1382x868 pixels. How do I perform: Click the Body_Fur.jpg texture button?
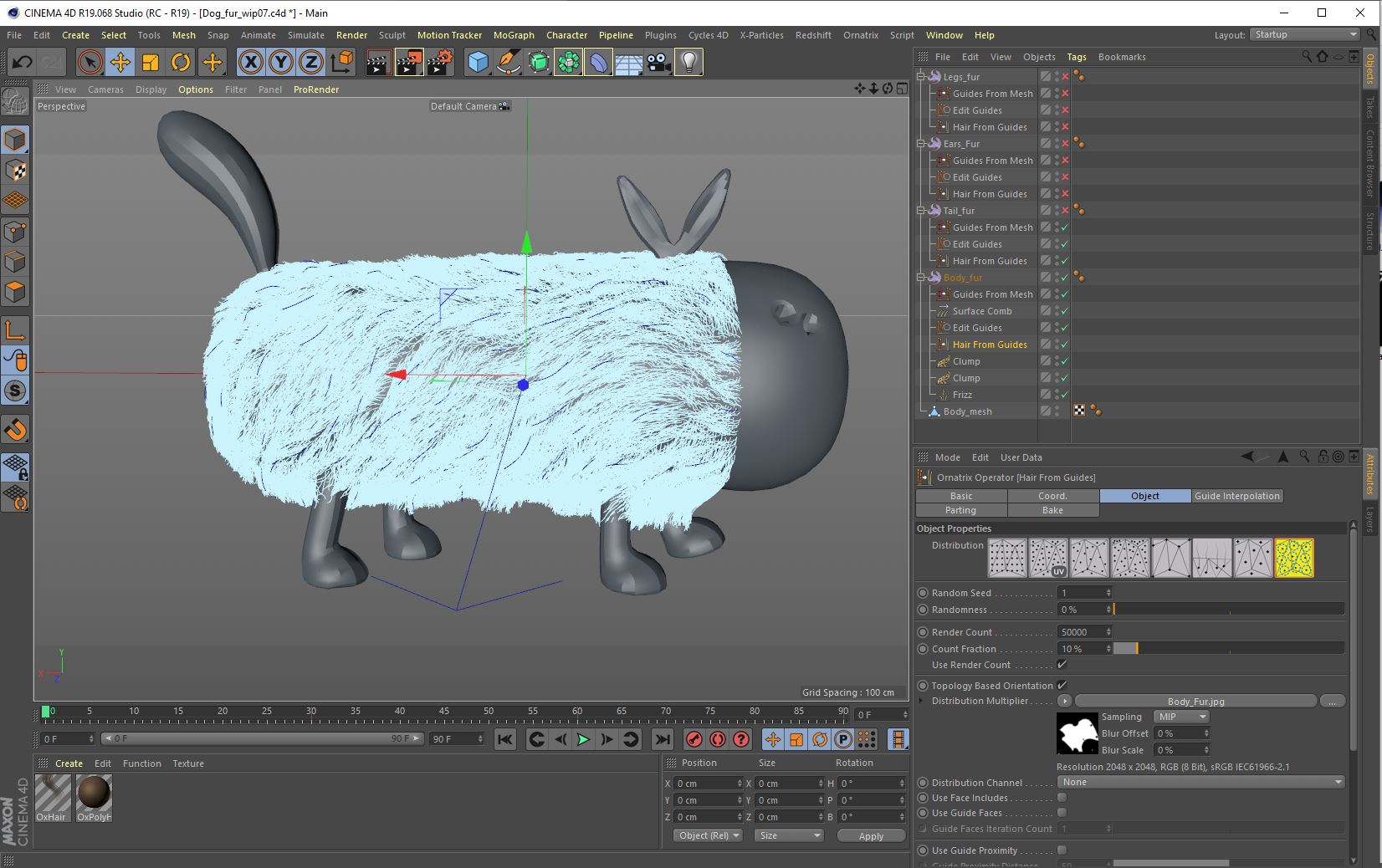tap(1195, 702)
